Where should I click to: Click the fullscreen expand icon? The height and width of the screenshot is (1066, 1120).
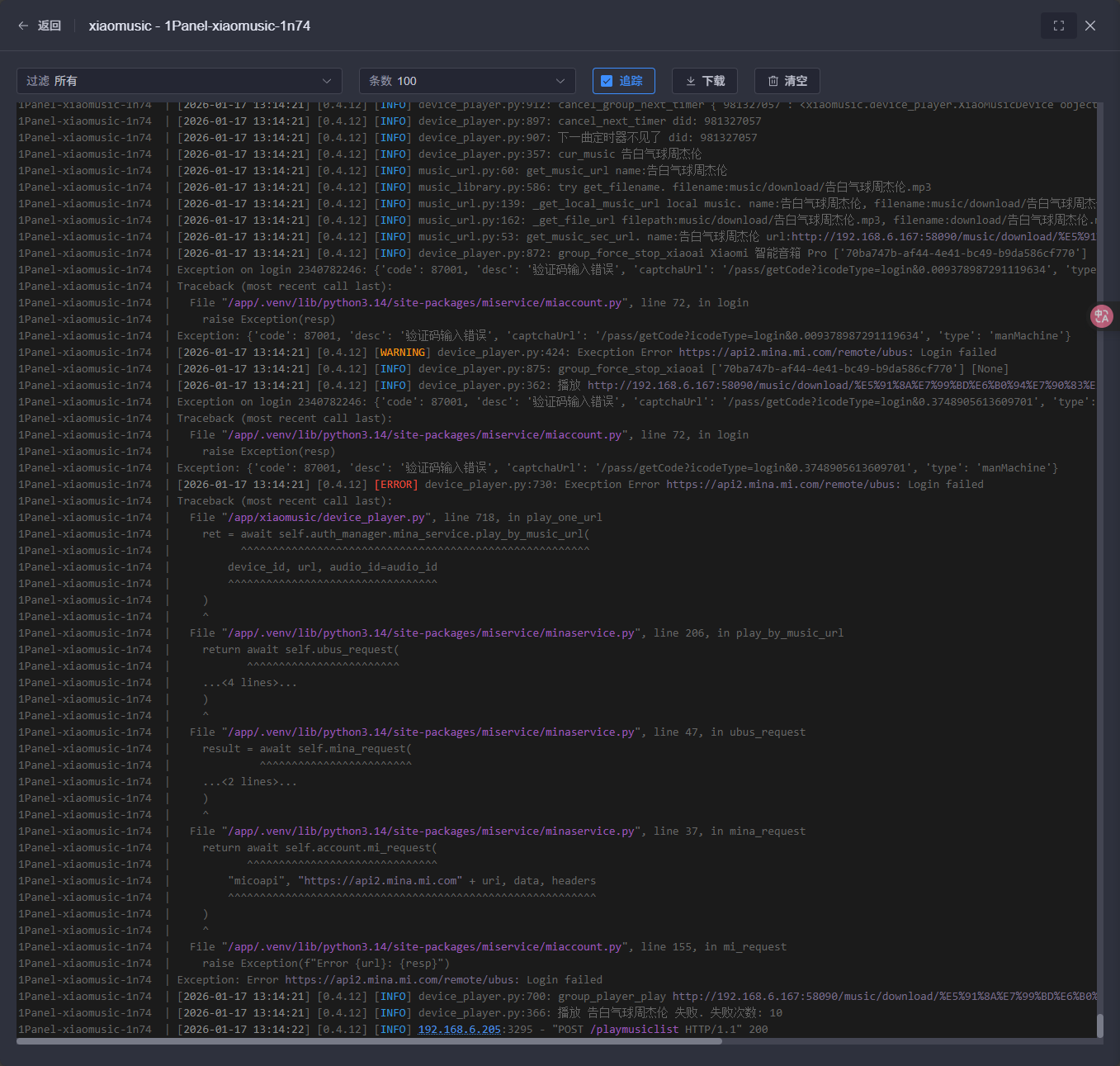point(1059,26)
